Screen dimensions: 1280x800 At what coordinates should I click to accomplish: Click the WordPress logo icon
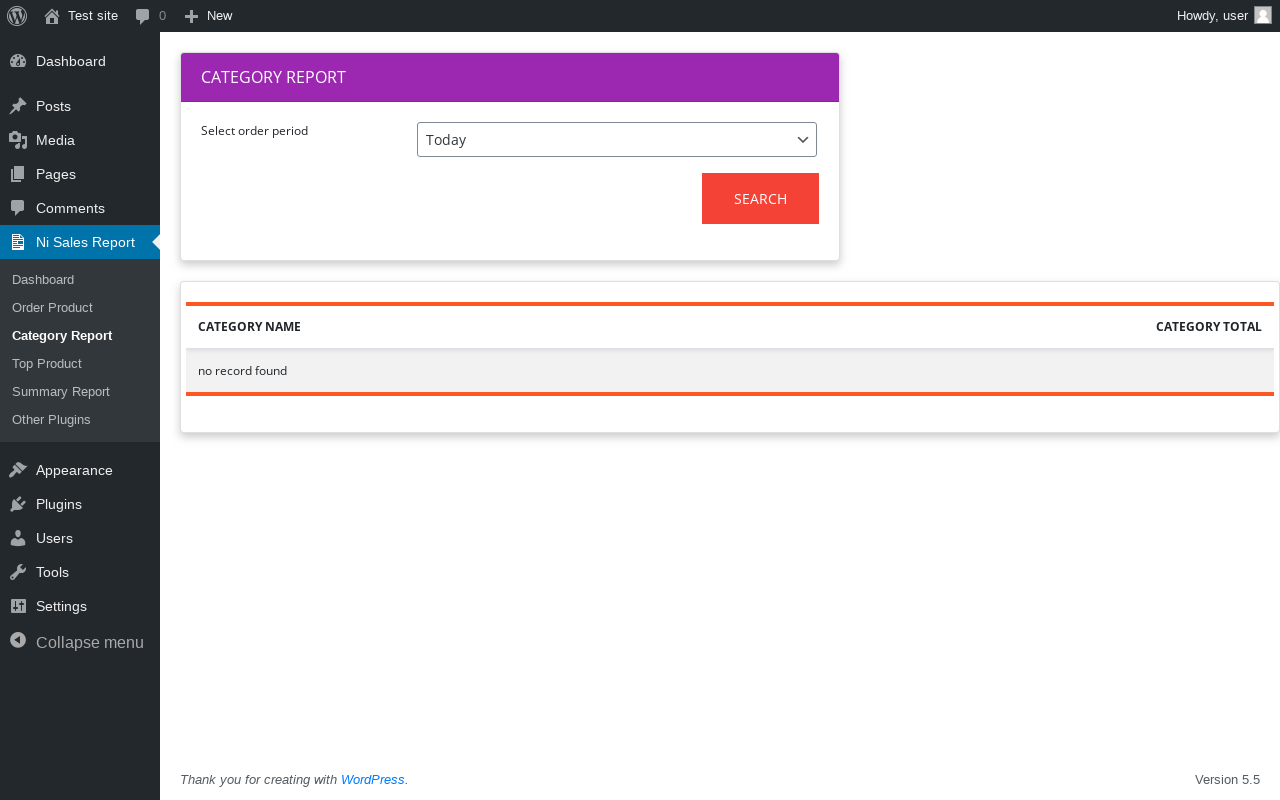click(x=17, y=16)
